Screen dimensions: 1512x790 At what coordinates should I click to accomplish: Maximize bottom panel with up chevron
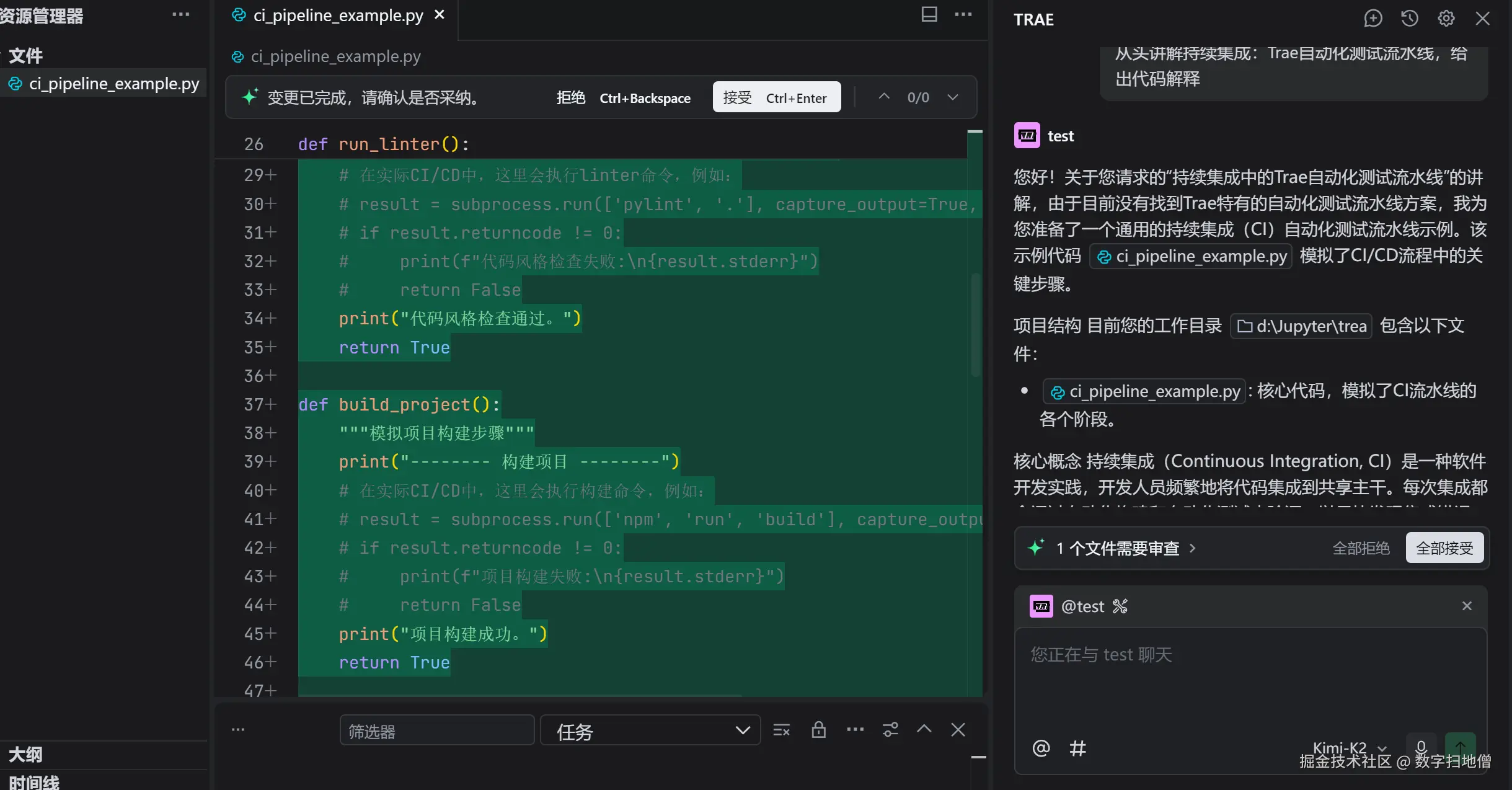(x=924, y=729)
